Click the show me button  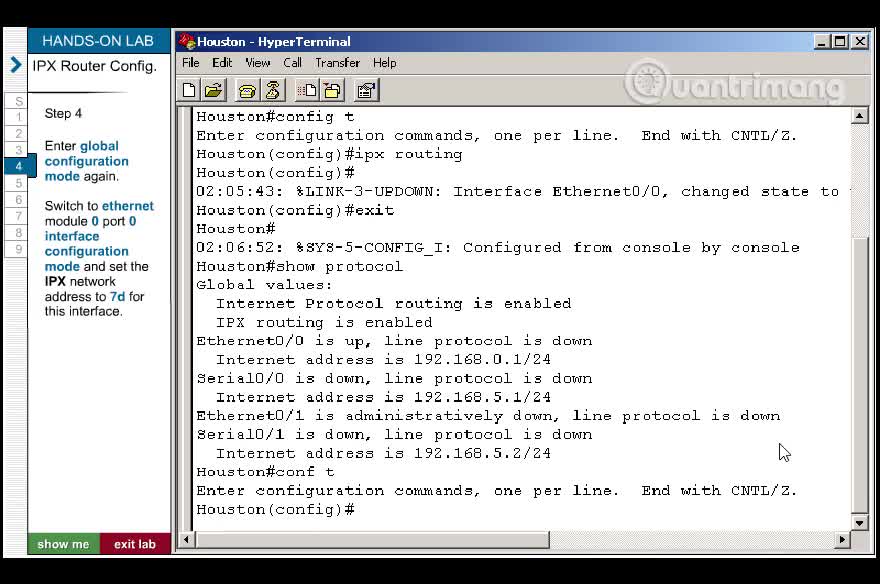tap(63, 544)
